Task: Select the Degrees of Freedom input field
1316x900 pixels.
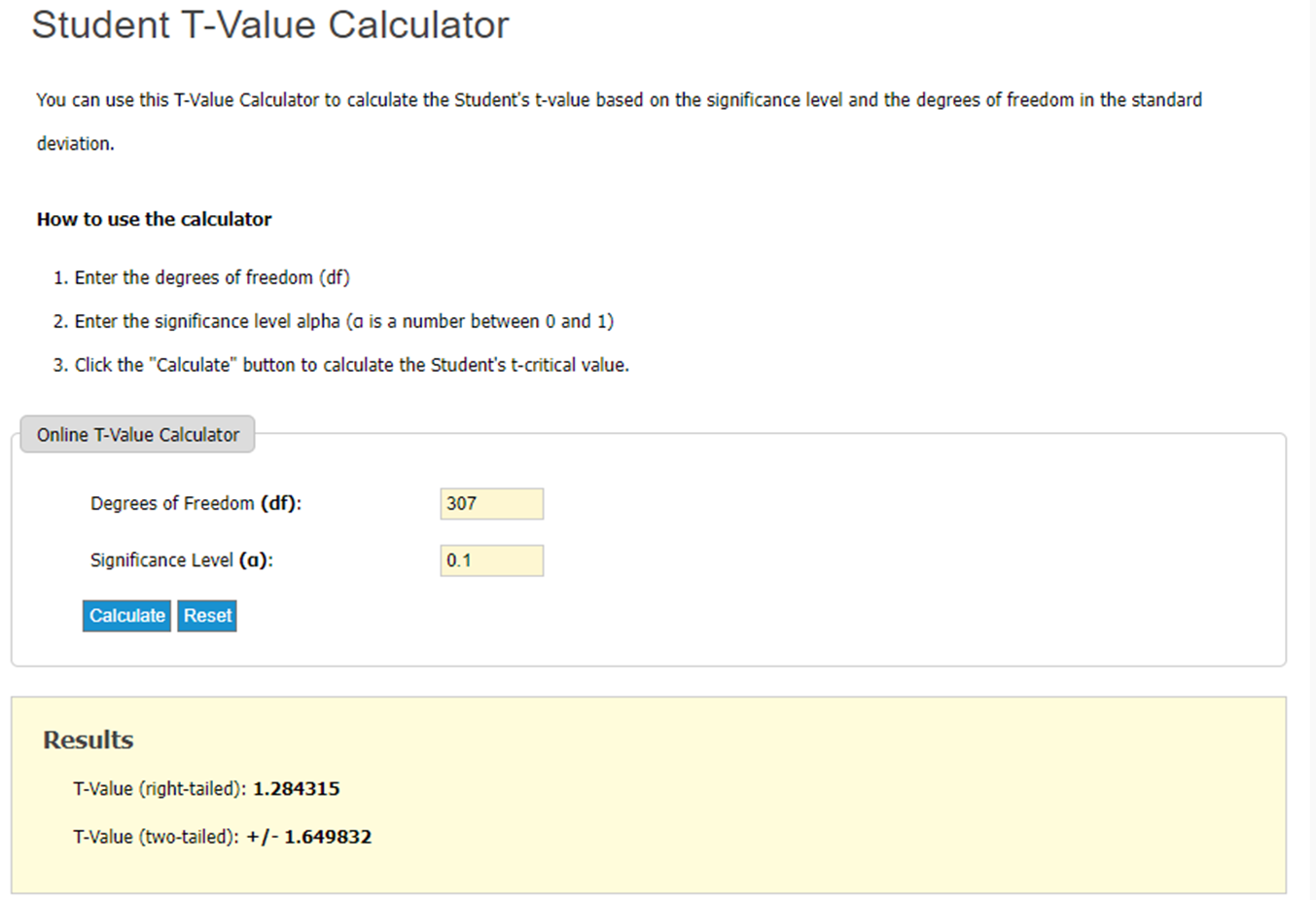Action: tap(491, 504)
